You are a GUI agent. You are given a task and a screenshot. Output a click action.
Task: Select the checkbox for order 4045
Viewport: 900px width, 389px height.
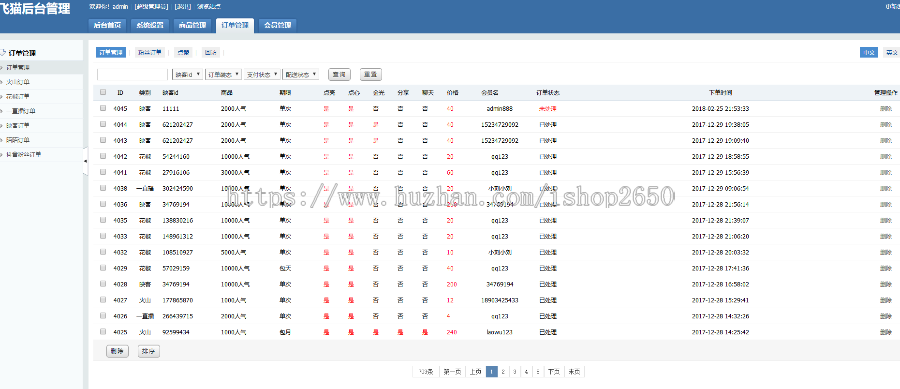(x=103, y=108)
